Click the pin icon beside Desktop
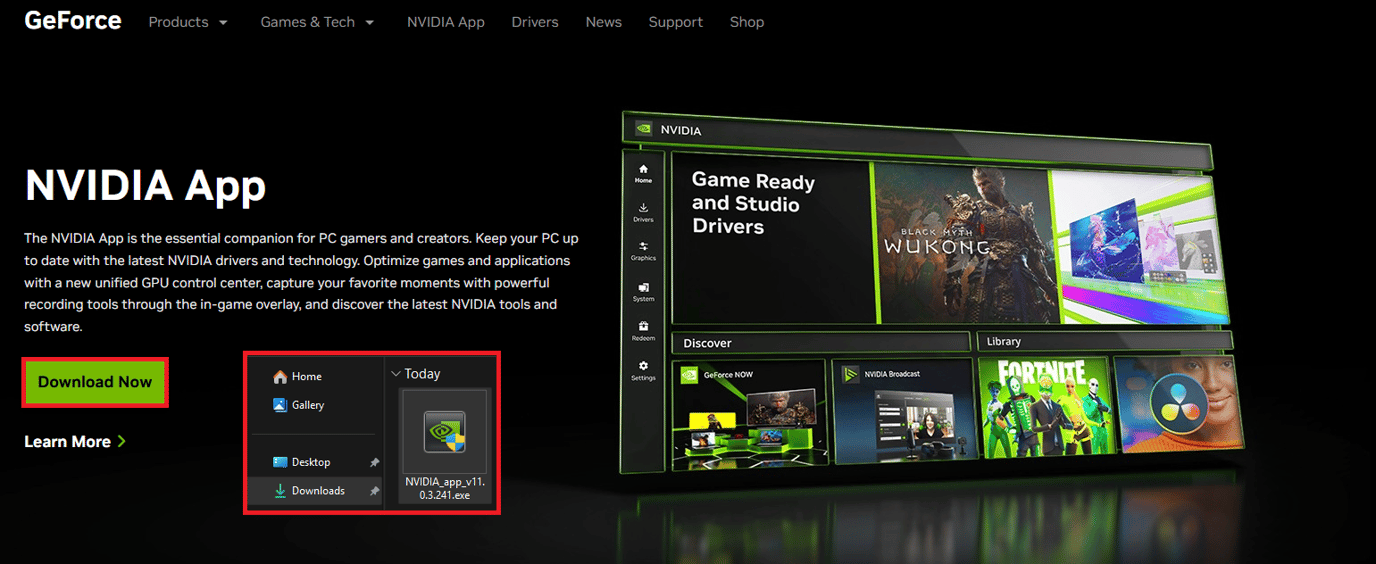This screenshot has width=1376, height=564. (374, 463)
